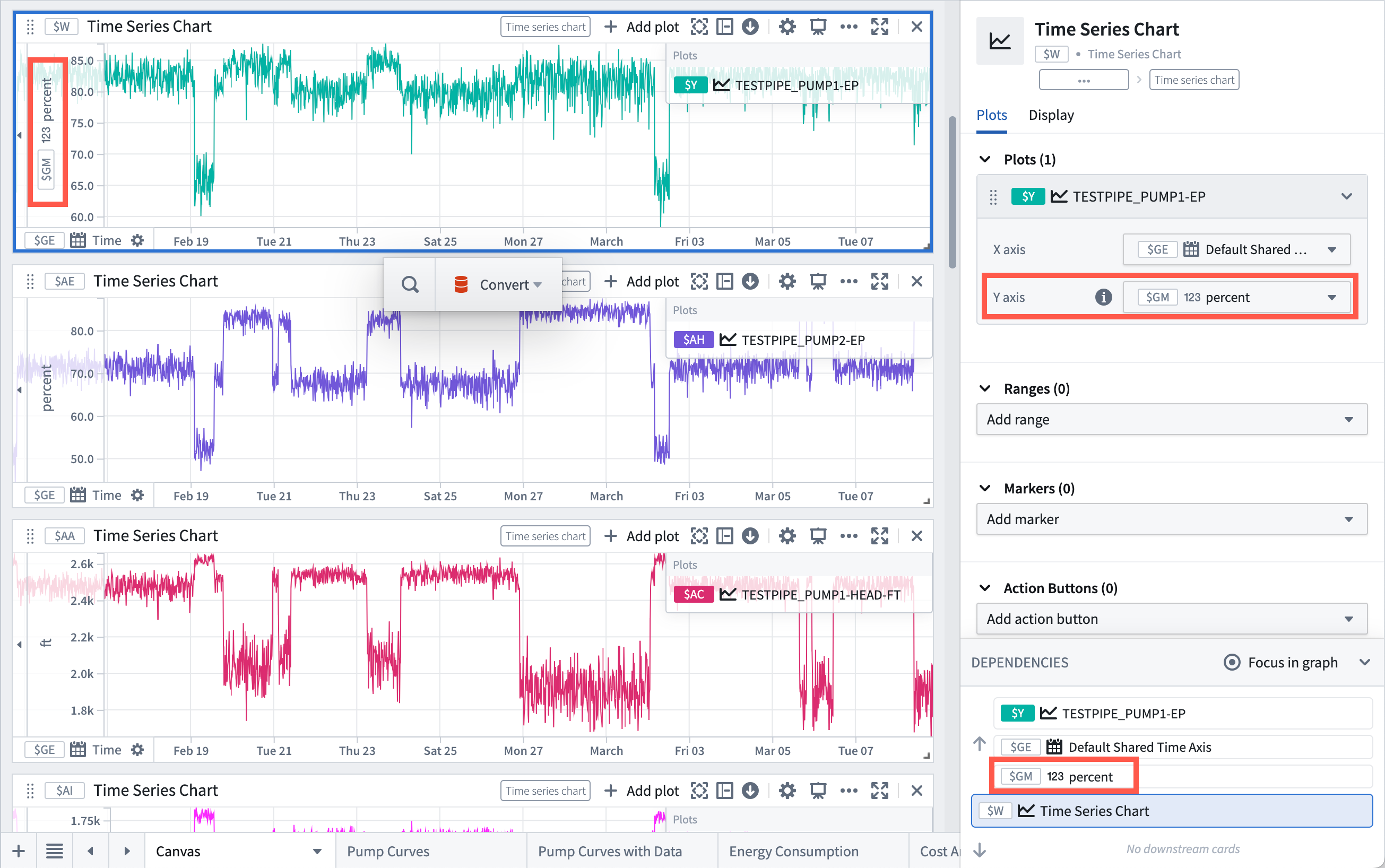Open the X axis Default Shared dropdown
The height and width of the screenshot is (868, 1385).
pyautogui.click(x=1237, y=250)
